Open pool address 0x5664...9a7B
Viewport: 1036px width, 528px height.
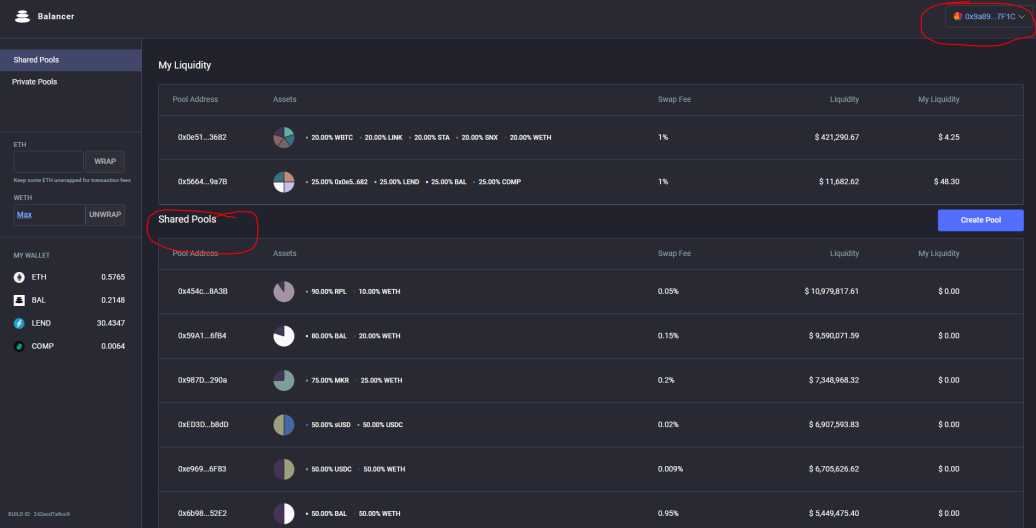point(202,182)
